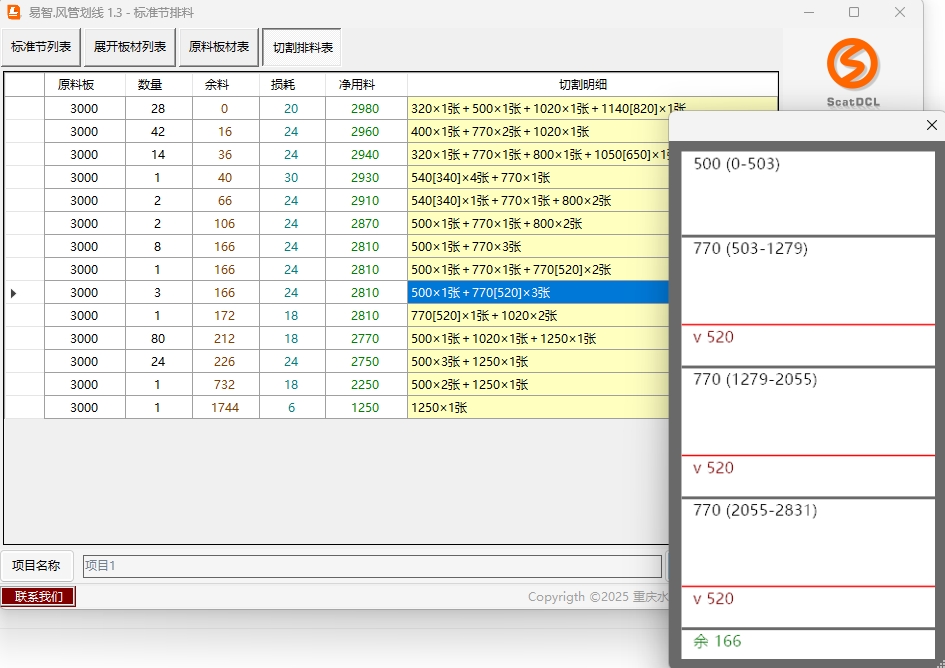The width and height of the screenshot is (945, 668).
Task: Click the 770 (1279-2055) preview block
Action: [x=808, y=410]
